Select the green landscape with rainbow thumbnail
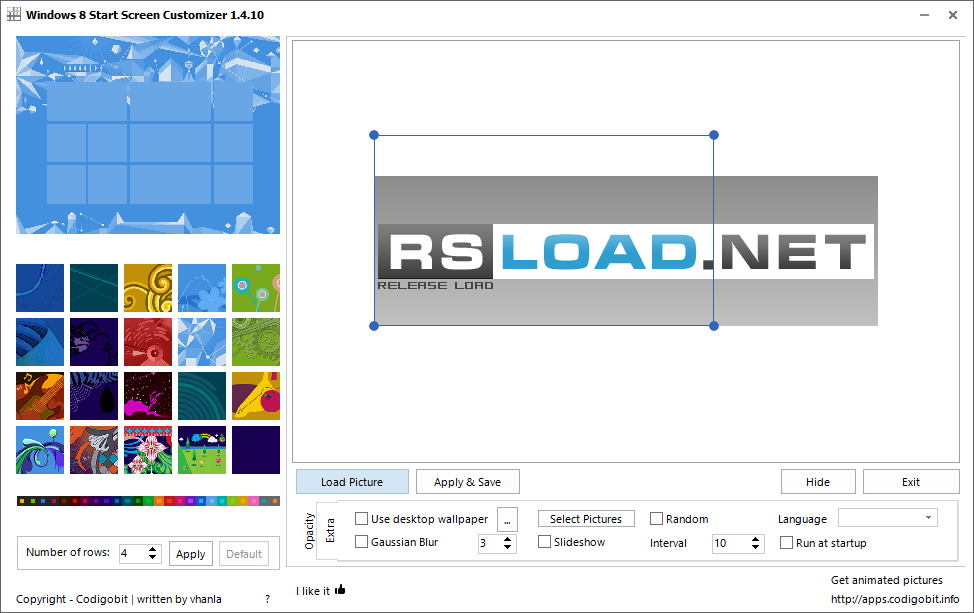This screenshot has width=974, height=613. (x=202, y=450)
